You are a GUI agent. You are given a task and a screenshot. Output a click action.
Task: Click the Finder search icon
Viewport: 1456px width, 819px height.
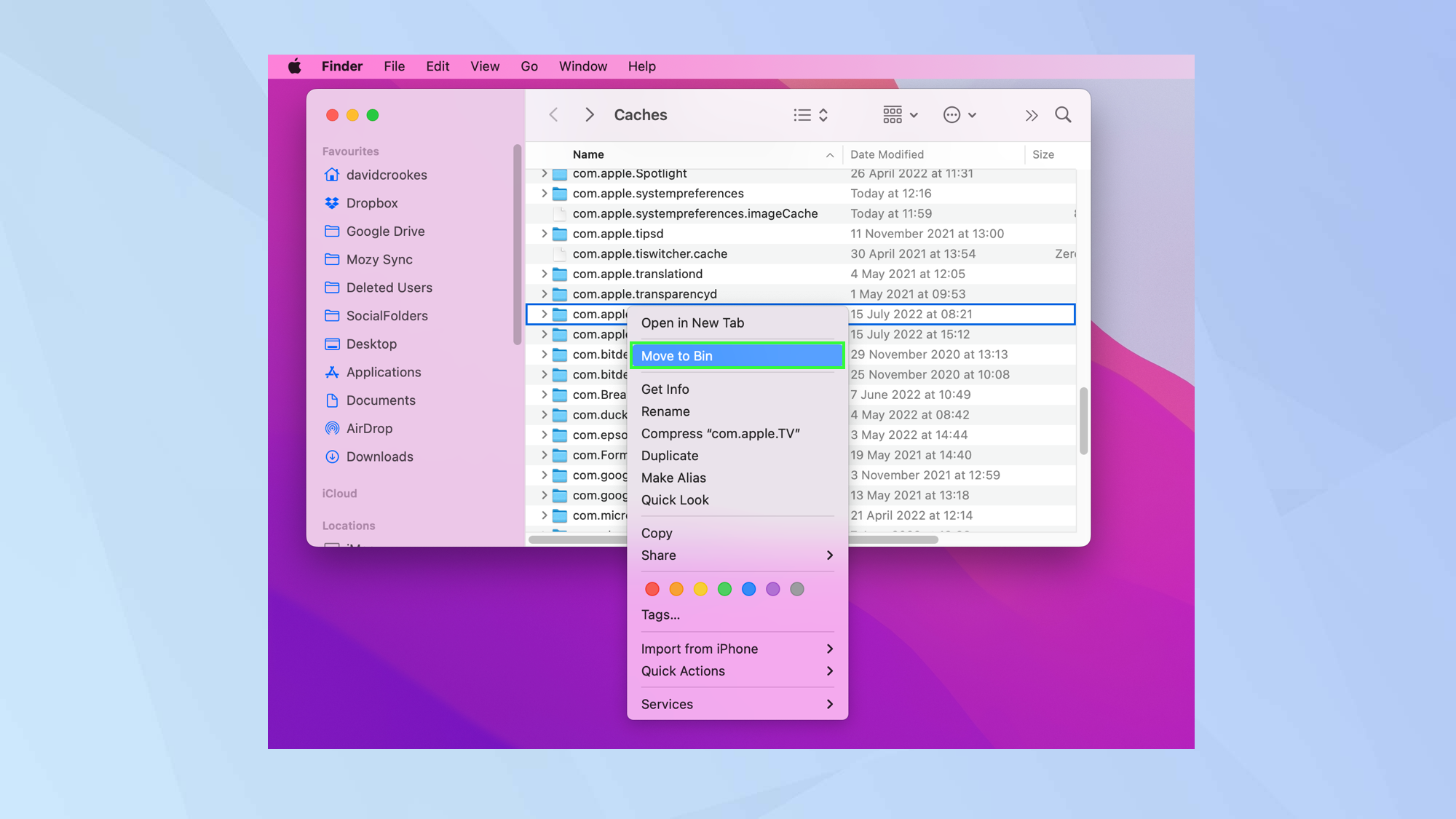tap(1062, 114)
